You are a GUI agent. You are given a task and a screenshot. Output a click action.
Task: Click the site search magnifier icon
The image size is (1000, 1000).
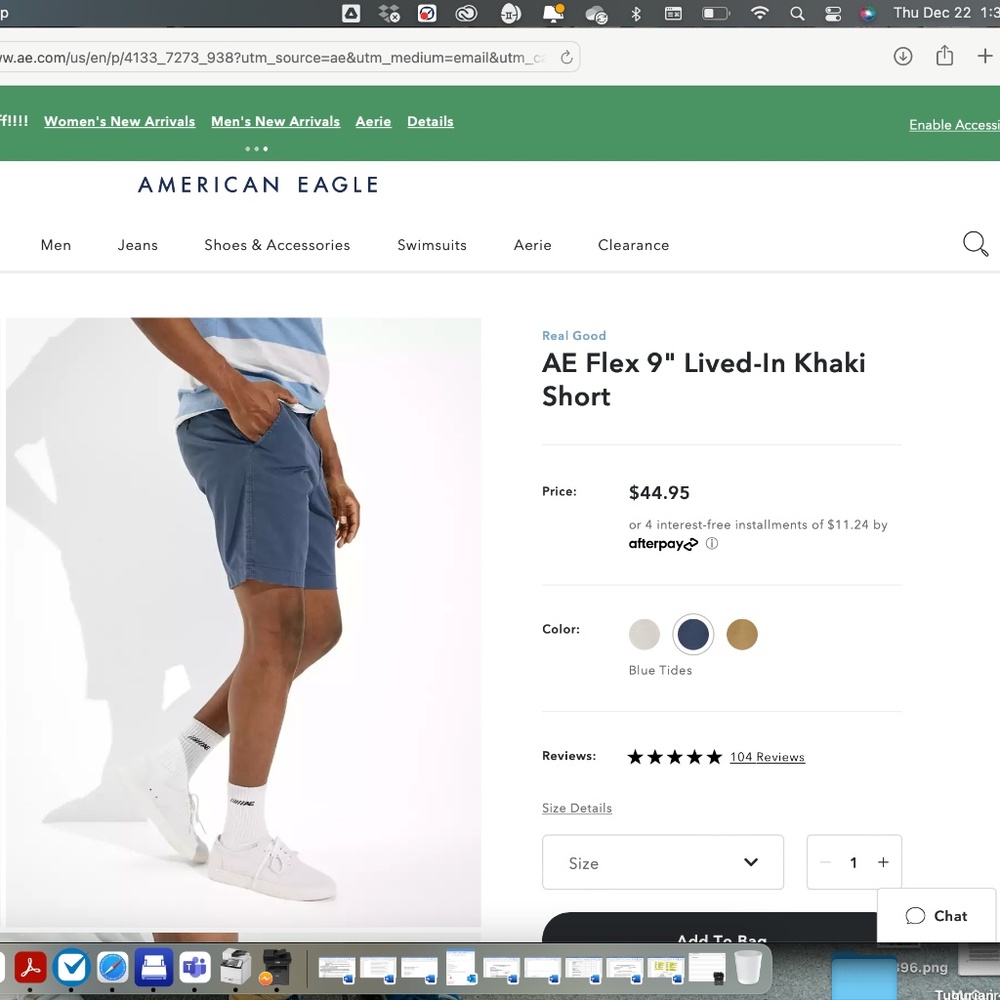click(975, 244)
